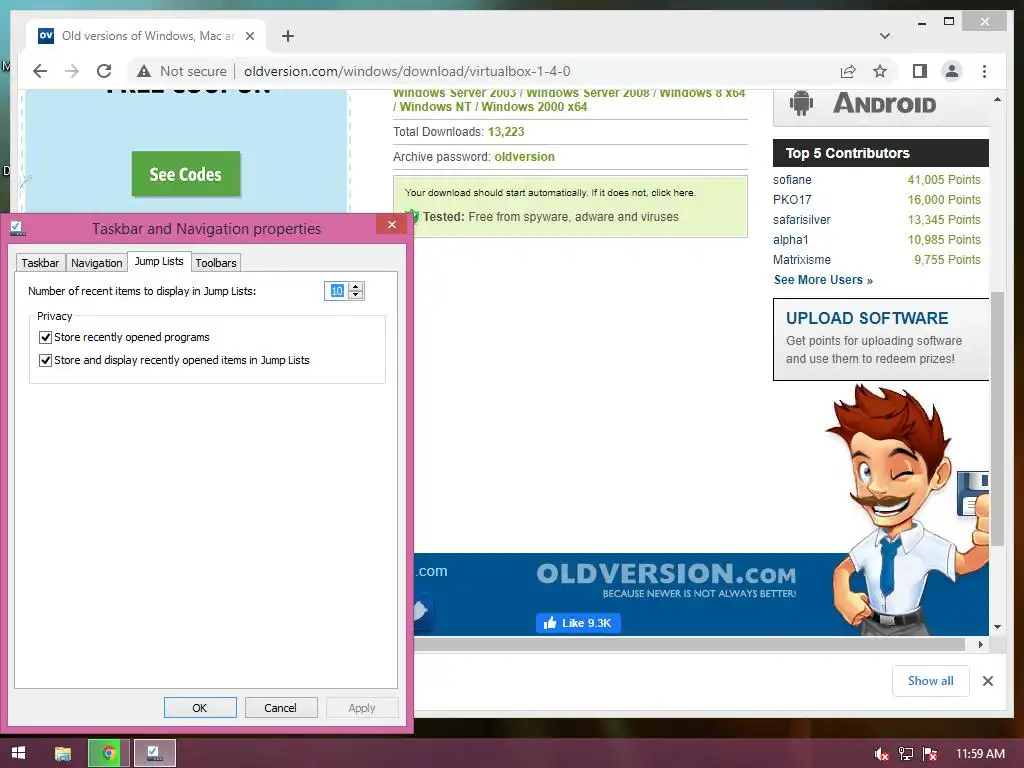Open a new Chrome tab
The width and height of the screenshot is (1024, 768).
[287, 36]
